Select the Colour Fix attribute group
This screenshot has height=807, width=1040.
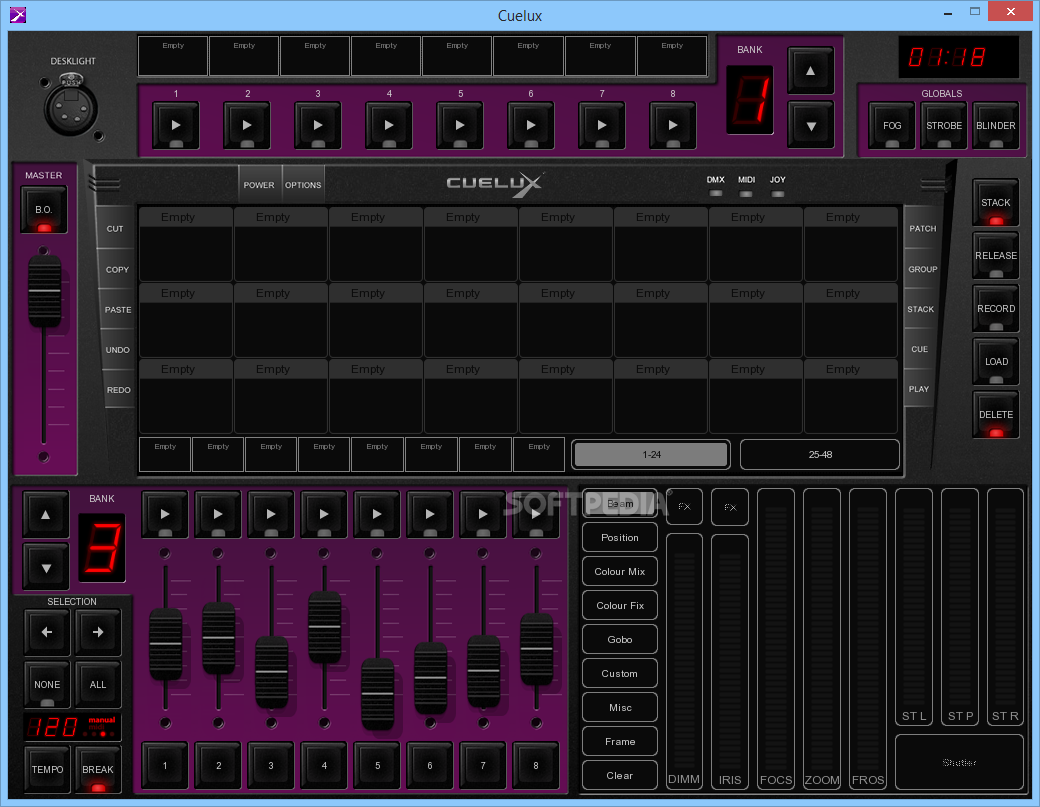619,605
